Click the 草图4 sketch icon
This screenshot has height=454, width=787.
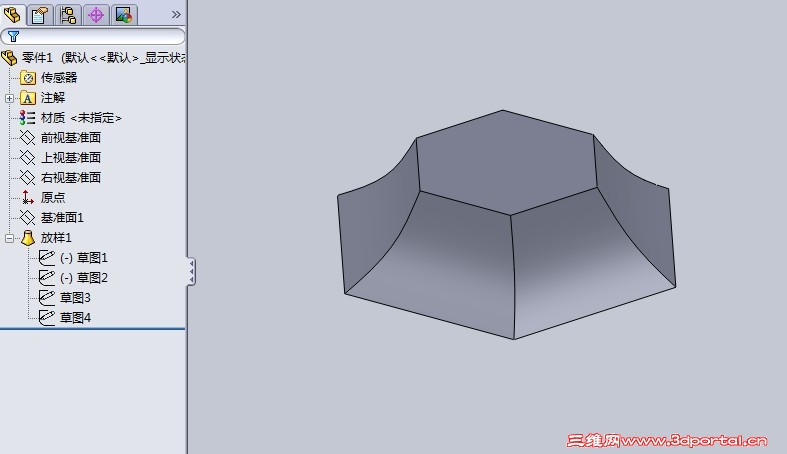pyautogui.click(x=47, y=317)
